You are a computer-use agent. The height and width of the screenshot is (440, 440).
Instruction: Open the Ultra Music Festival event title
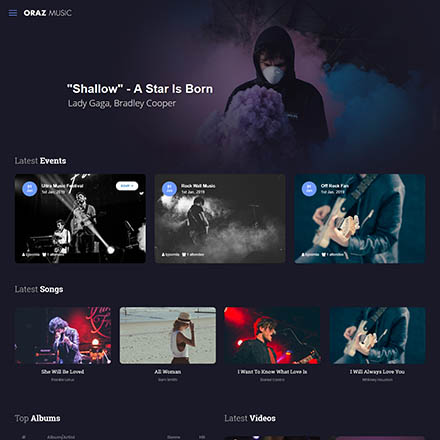coord(62,186)
